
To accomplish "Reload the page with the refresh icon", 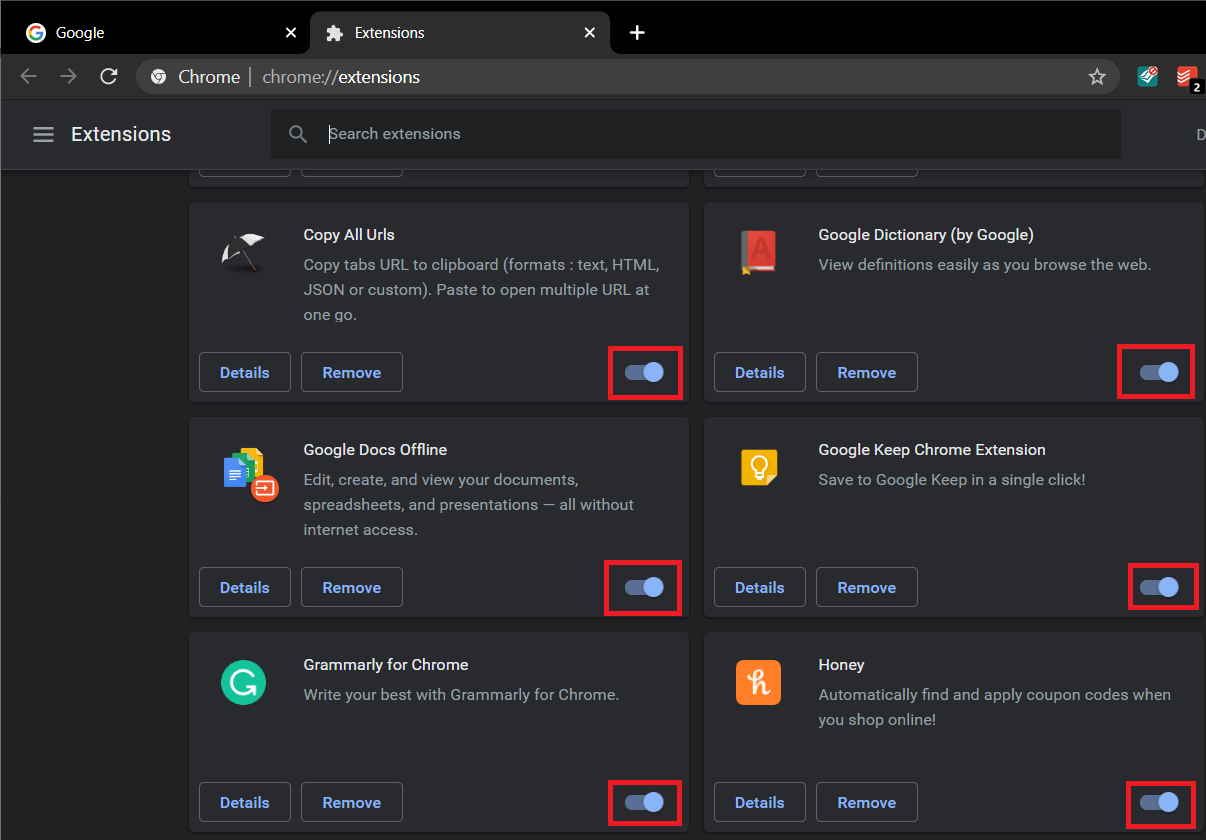I will coord(109,77).
